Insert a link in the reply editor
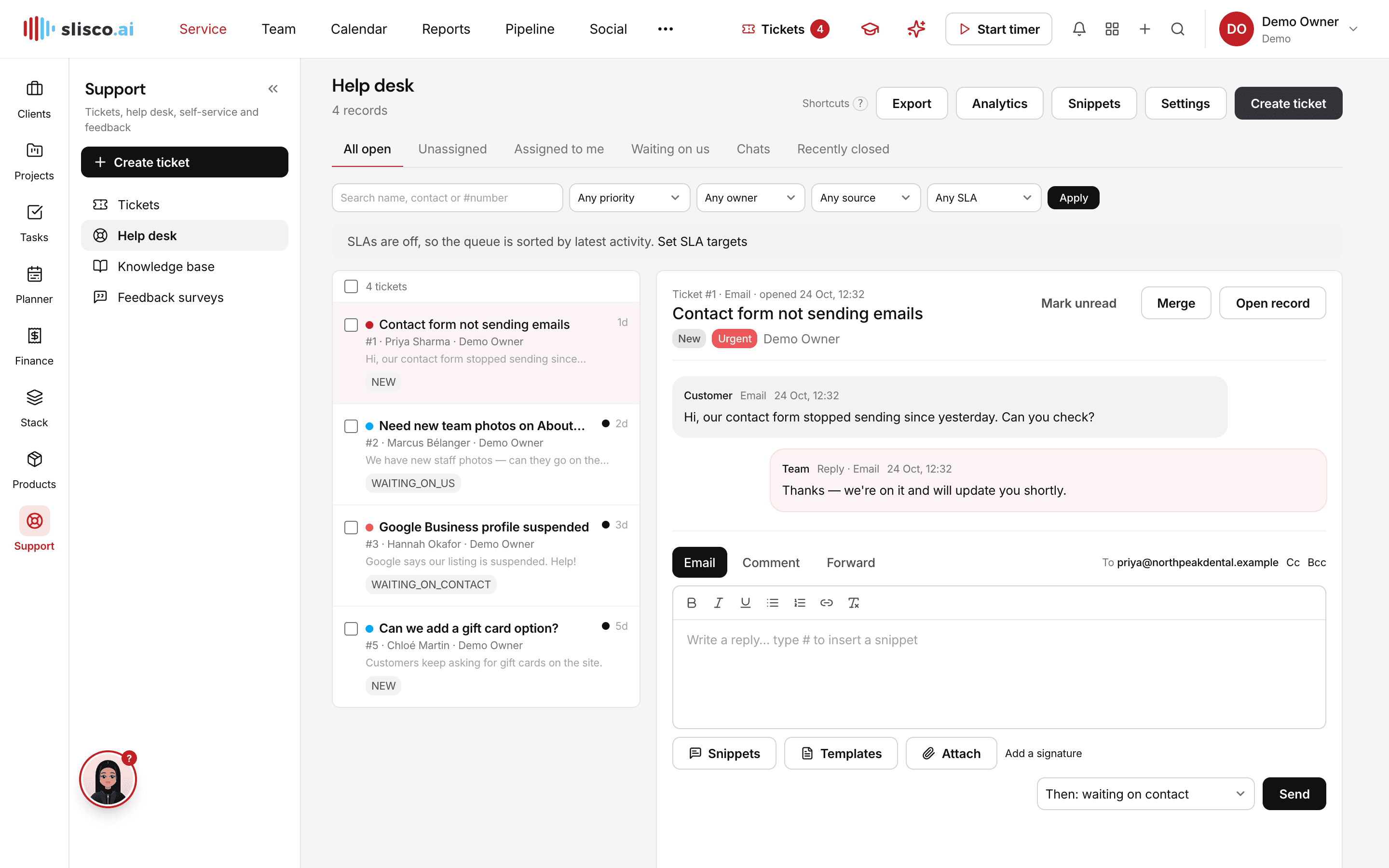 click(827, 603)
